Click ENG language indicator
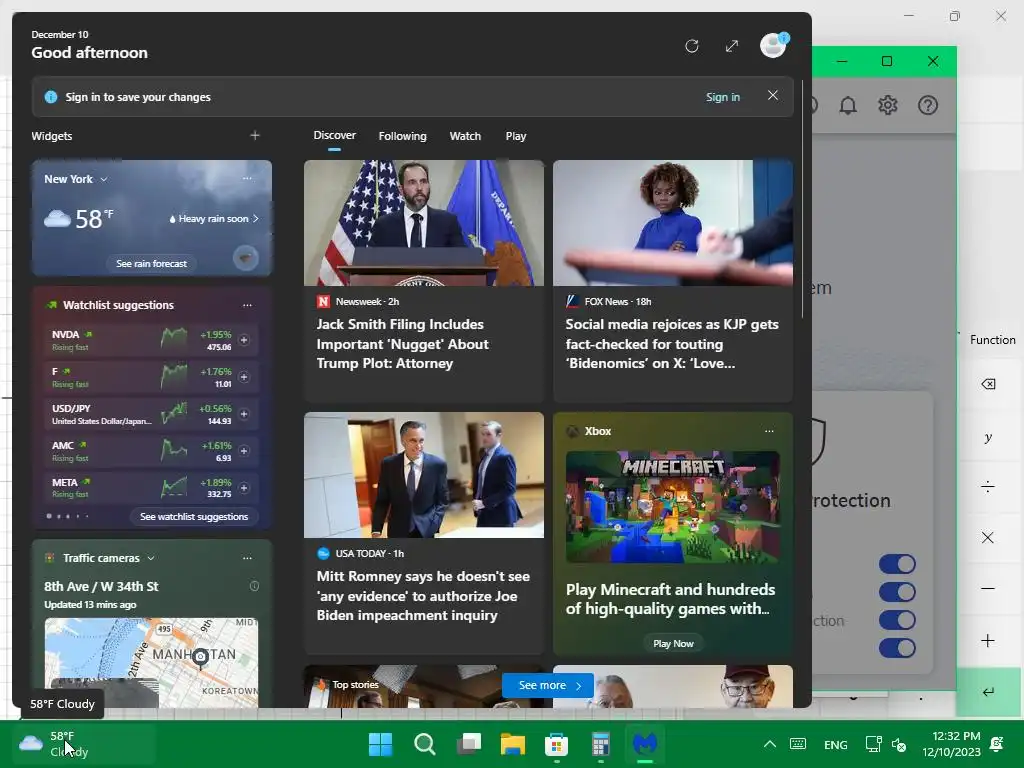The height and width of the screenshot is (768, 1024). (x=835, y=744)
